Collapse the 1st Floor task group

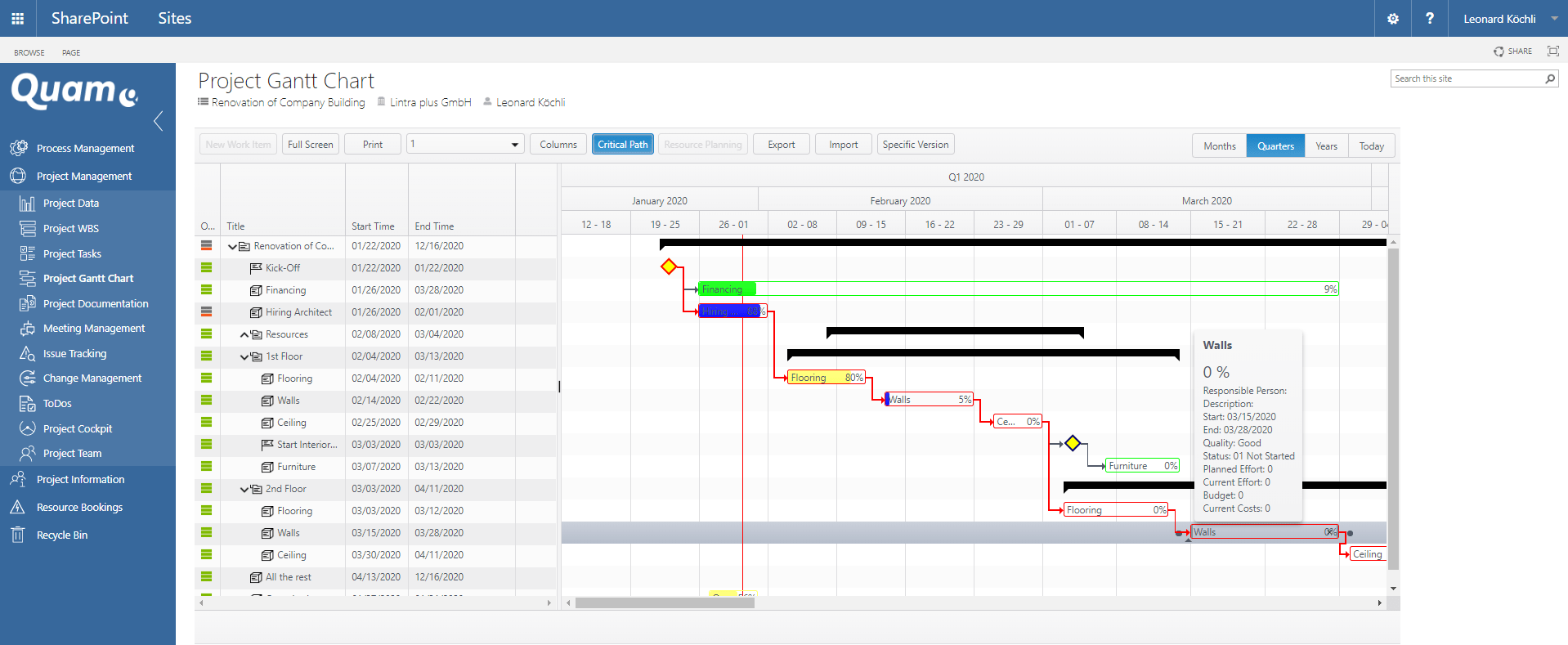(x=244, y=357)
